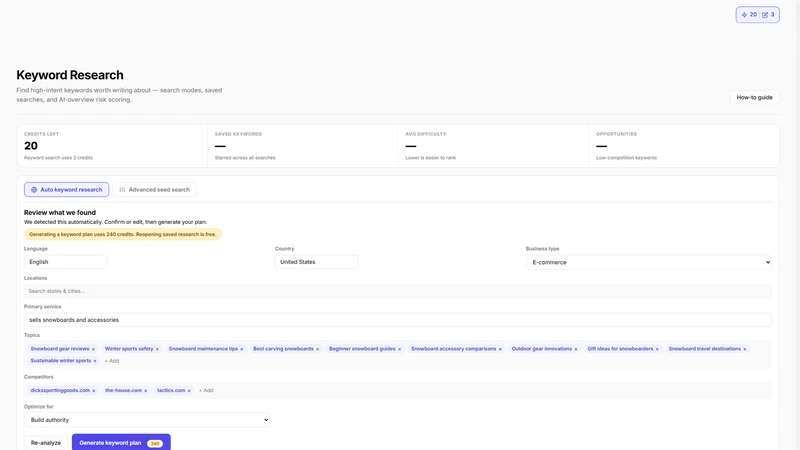This screenshot has width=800, height=450.
Task: Click the the-house.com competitor label
Action: [x=123, y=390]
